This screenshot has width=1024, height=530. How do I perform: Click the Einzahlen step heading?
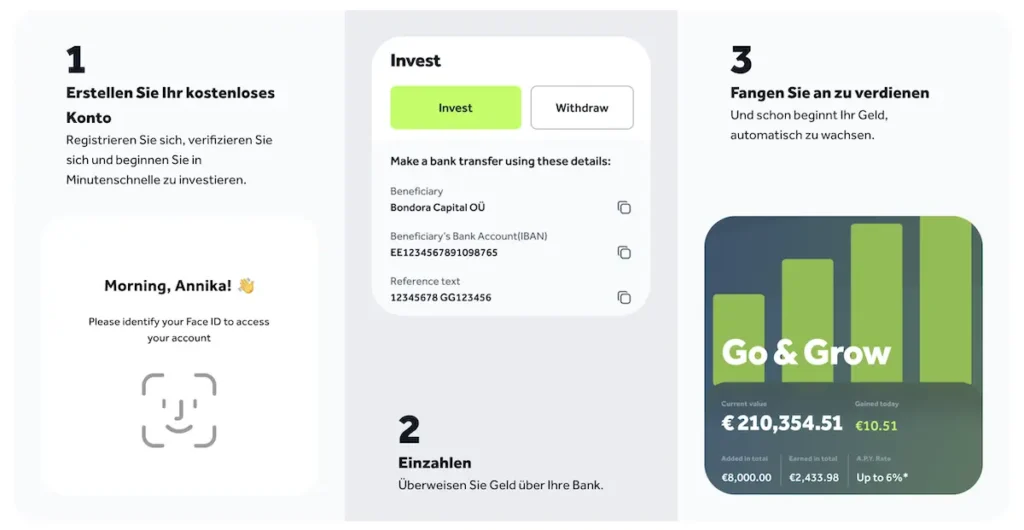(434, 463)
